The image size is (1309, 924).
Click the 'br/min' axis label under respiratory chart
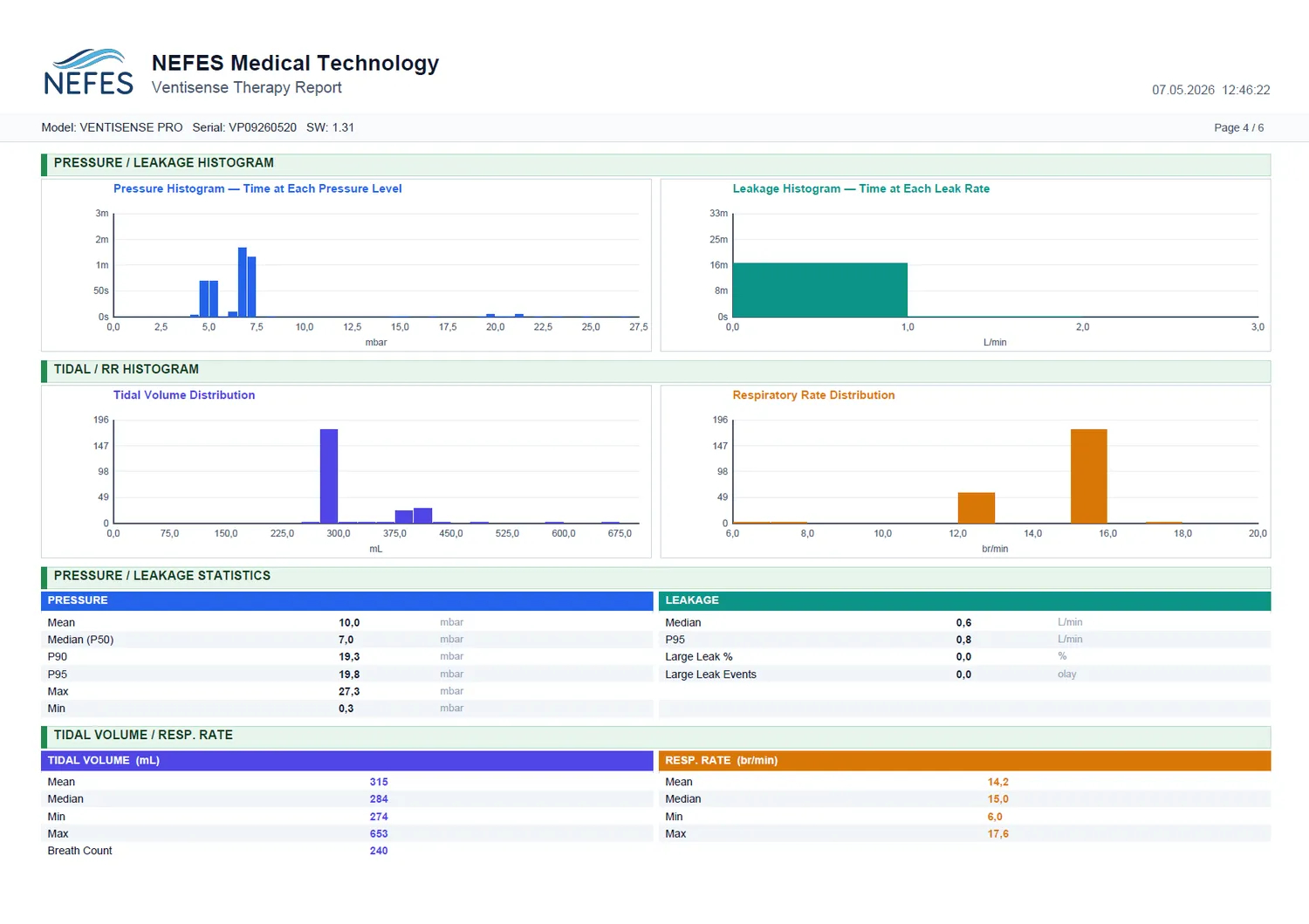coord(995,549)
